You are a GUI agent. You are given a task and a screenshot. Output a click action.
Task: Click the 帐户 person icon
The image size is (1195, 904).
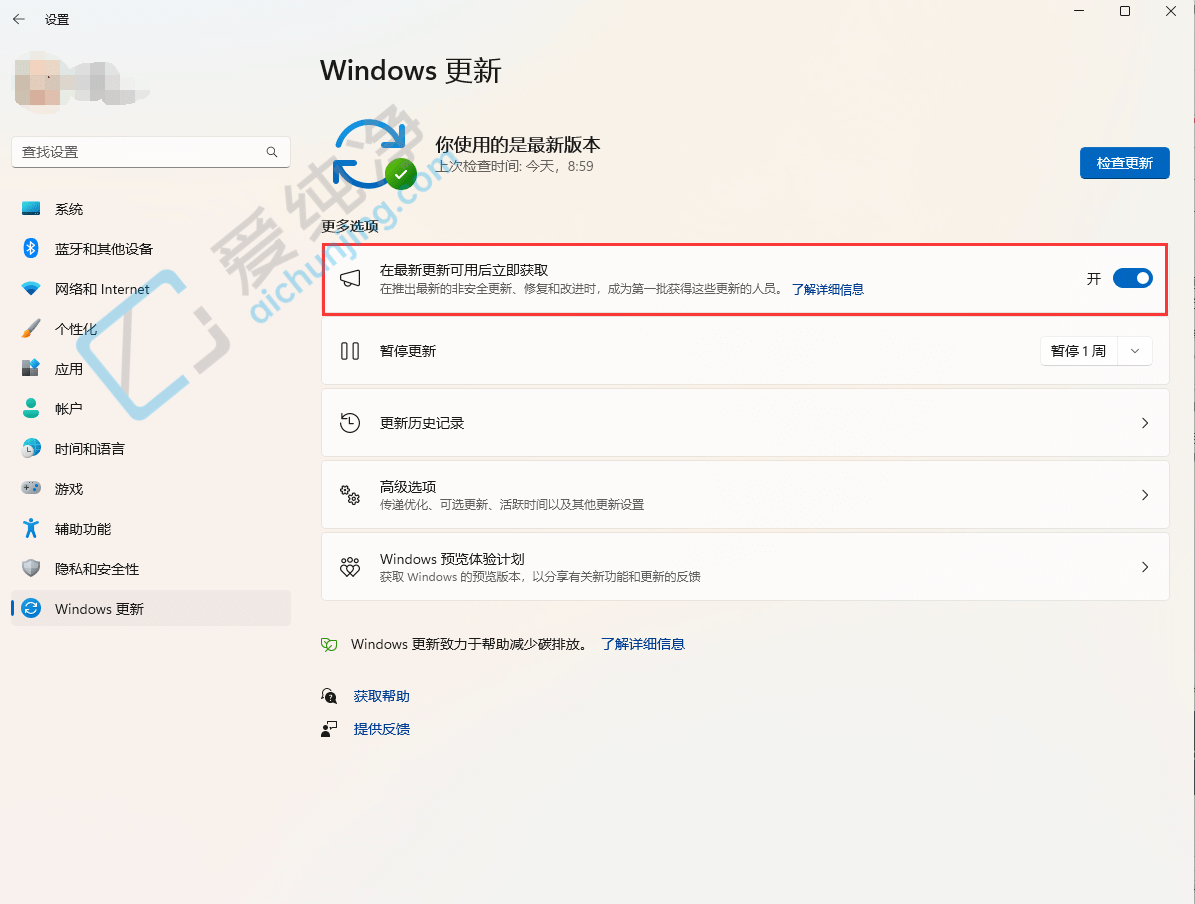pos(28,408)
